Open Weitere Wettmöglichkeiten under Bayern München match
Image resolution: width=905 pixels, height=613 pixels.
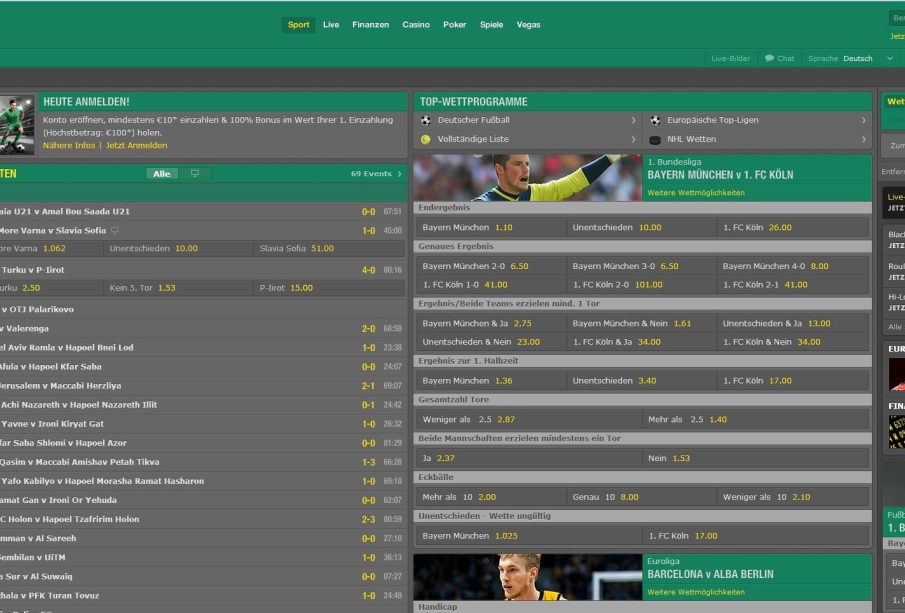(x=696, y=192)
